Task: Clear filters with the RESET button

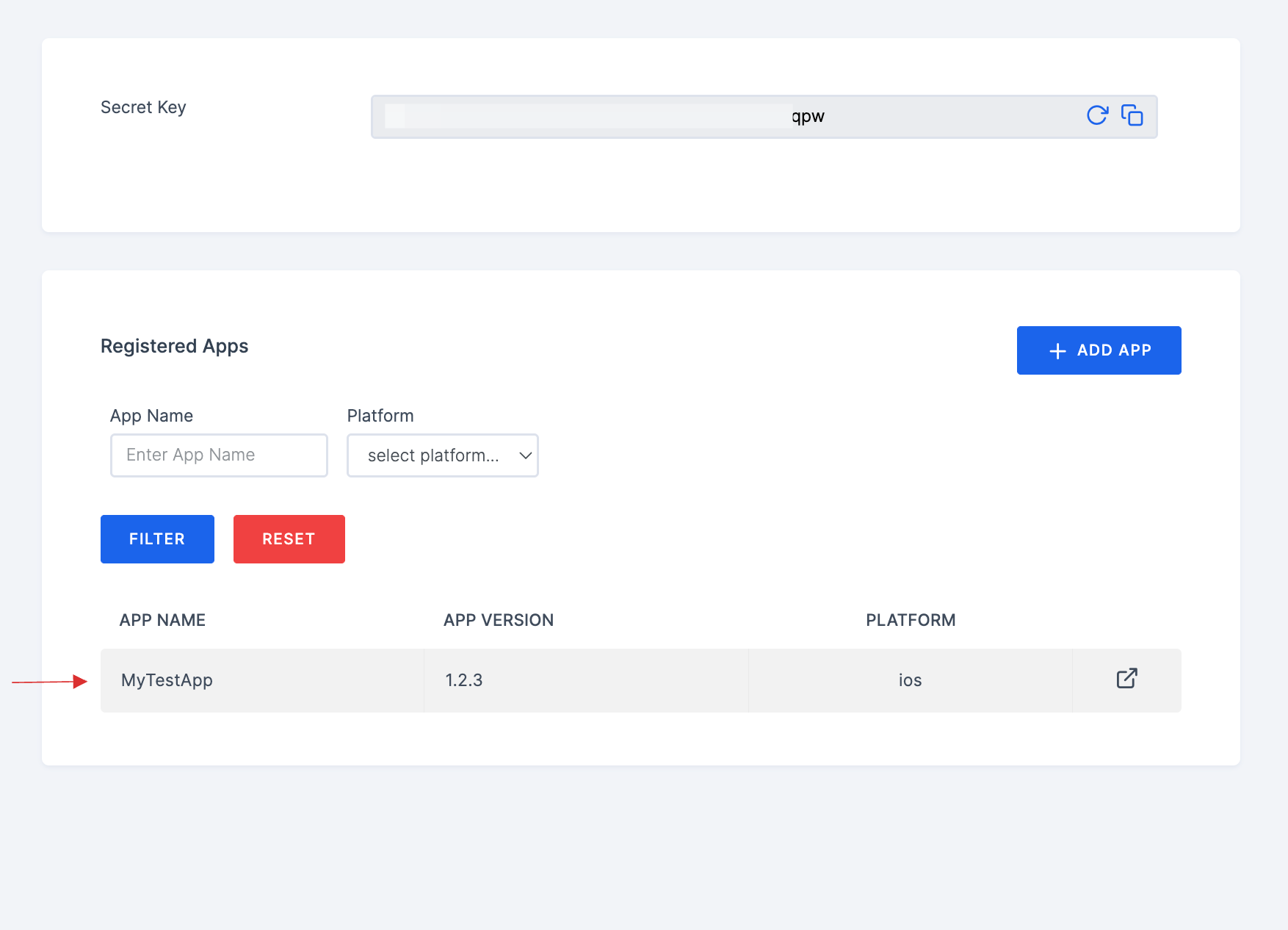Action: 289,539
